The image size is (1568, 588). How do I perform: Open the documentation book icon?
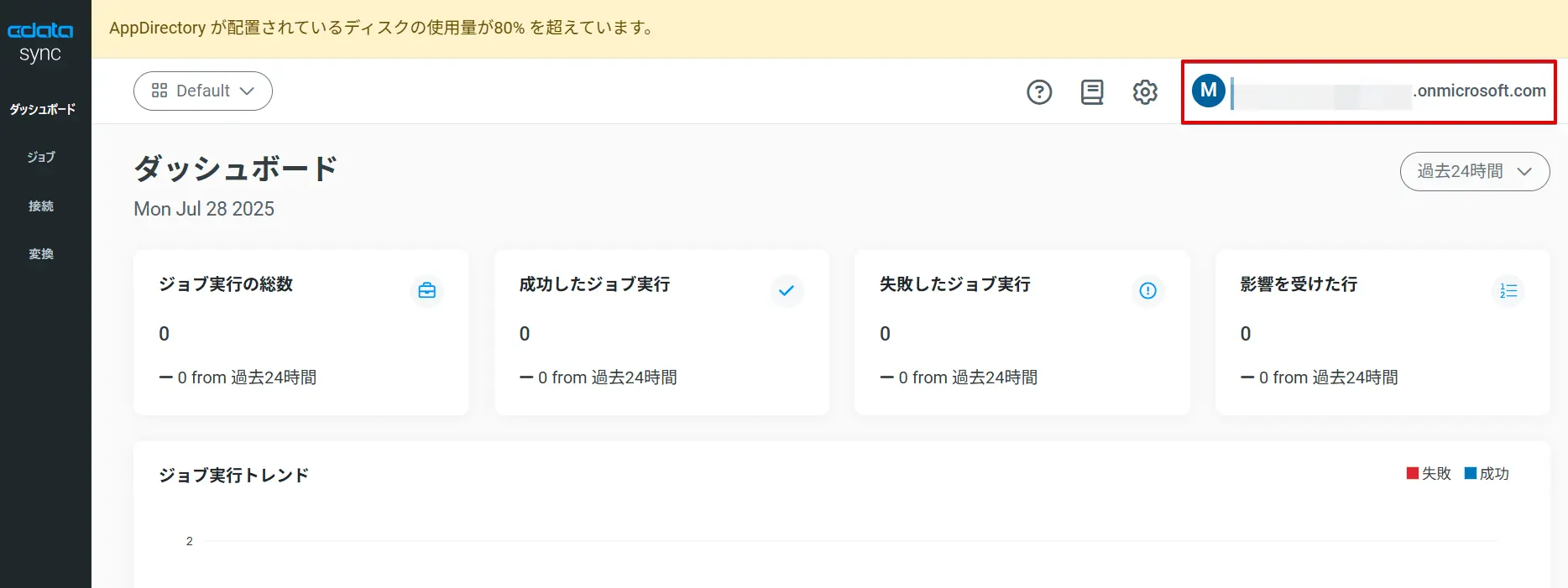point(1092,91)
